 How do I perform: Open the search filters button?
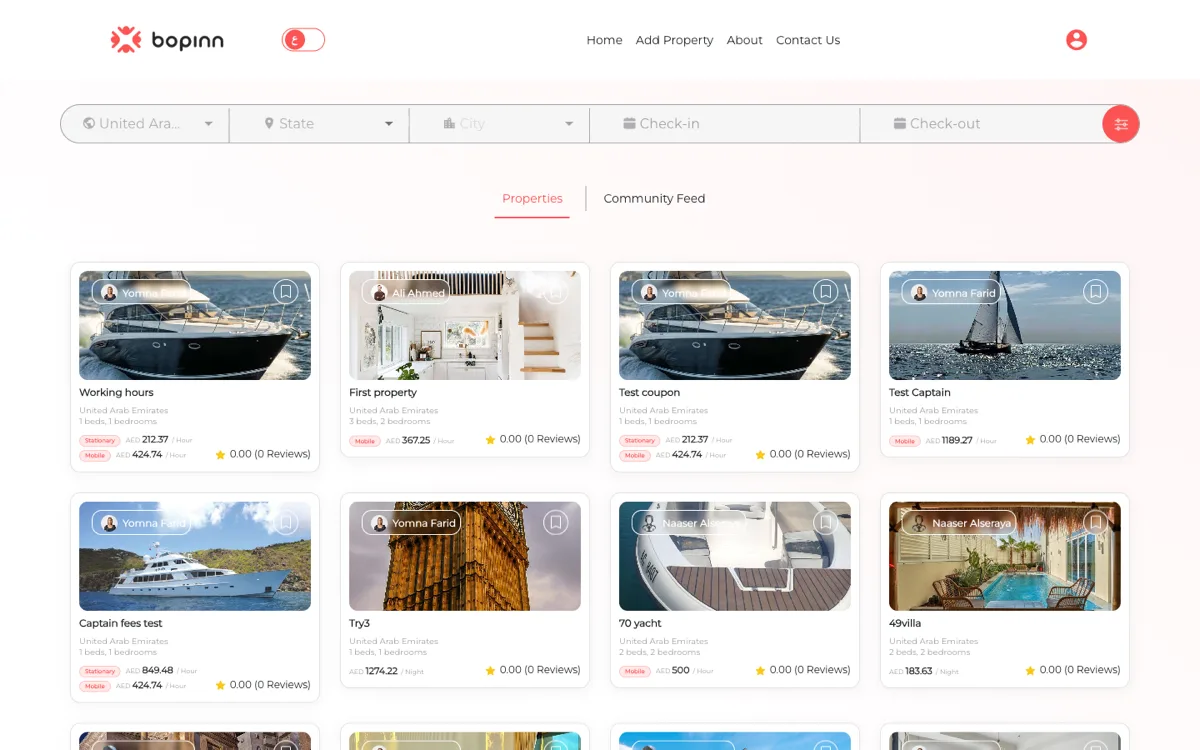(x=1121, y=124)
